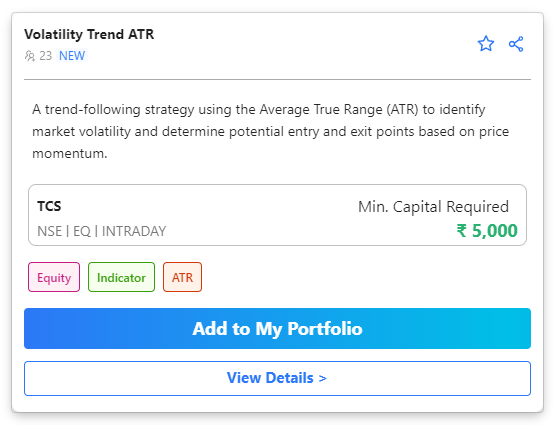Select the NSE exchange label
This screenshot has height=425, width=555.
coord(50,231)
